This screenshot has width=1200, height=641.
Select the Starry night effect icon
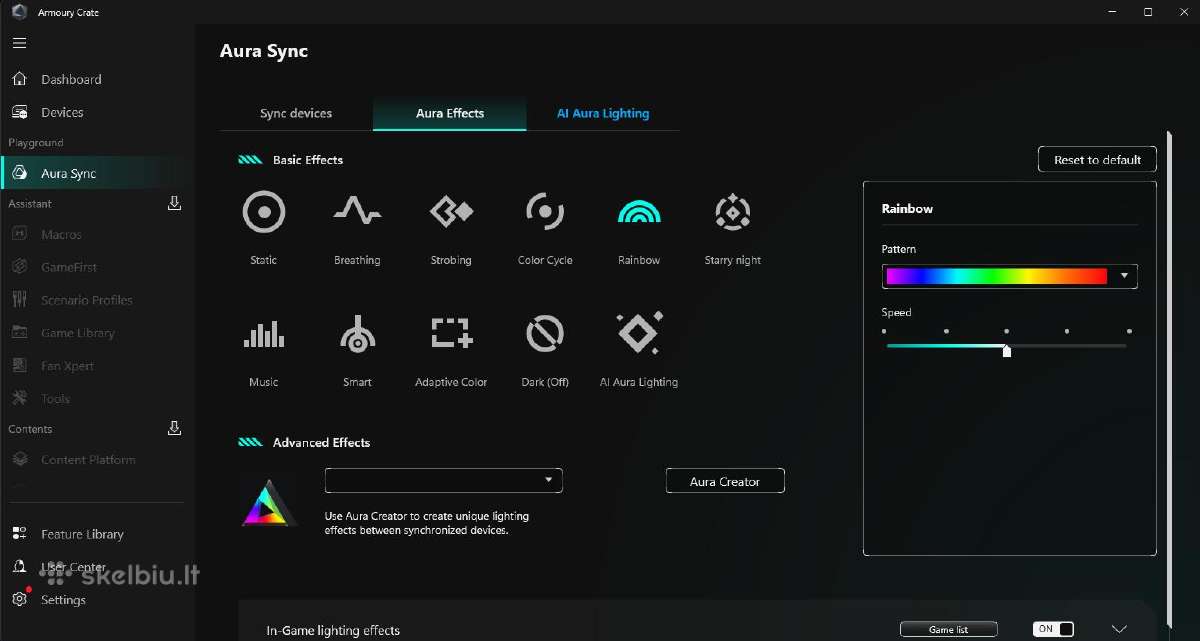tap(733, 212)
